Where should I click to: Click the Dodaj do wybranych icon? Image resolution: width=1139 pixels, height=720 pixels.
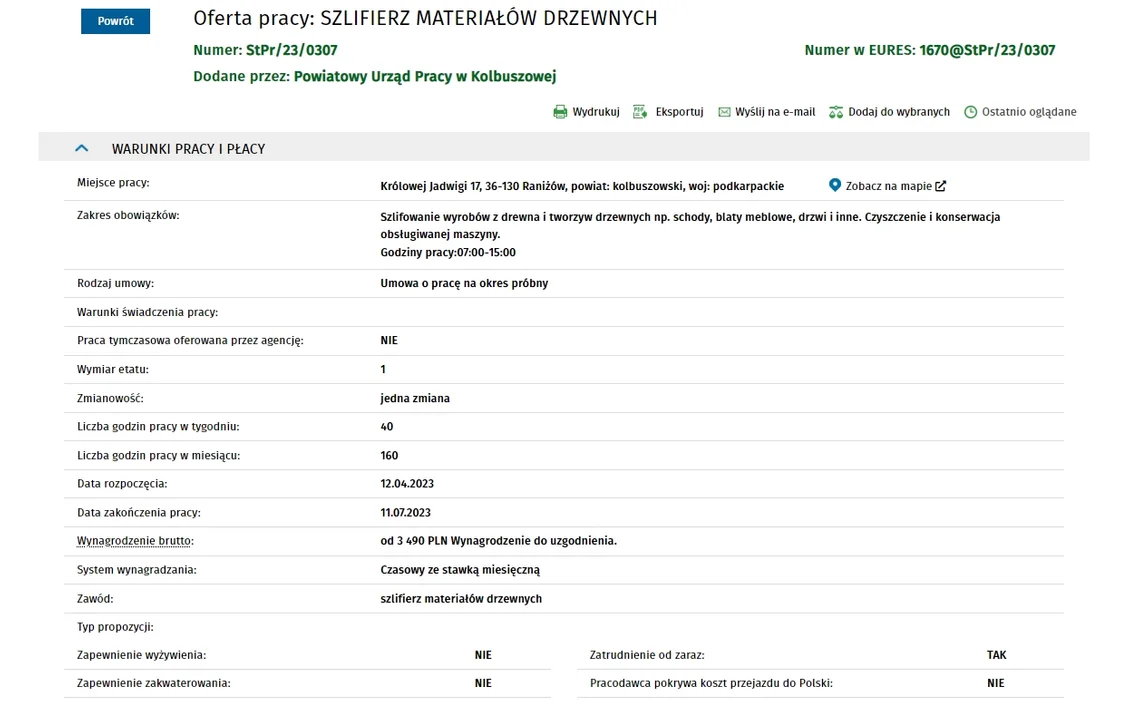click(836, 112)
